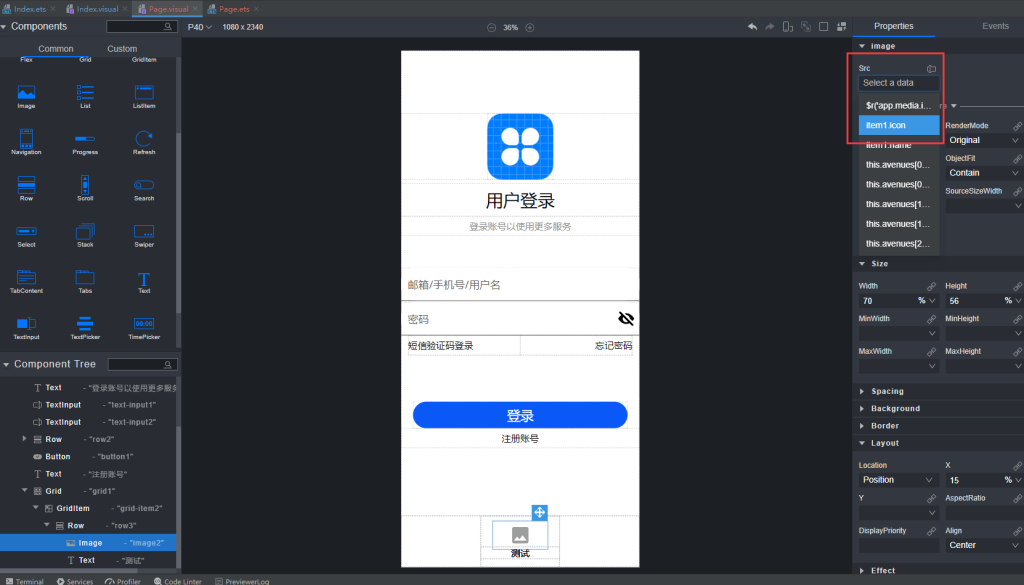Open the ObjectFit dropdown showing Contain

(x=982, y=173)
